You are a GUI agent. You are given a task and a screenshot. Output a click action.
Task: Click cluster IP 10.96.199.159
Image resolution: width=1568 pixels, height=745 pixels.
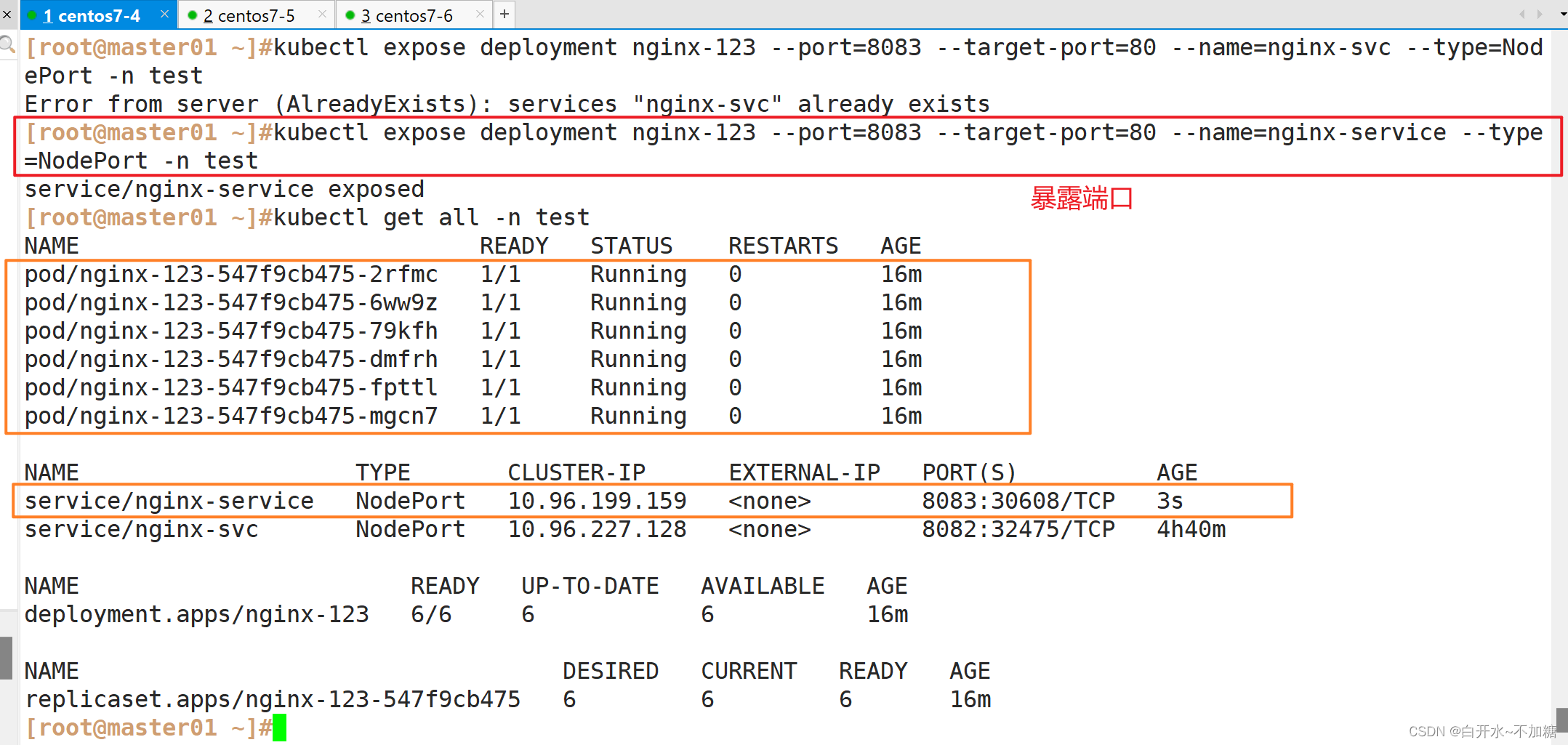click(x=597, y=501)
